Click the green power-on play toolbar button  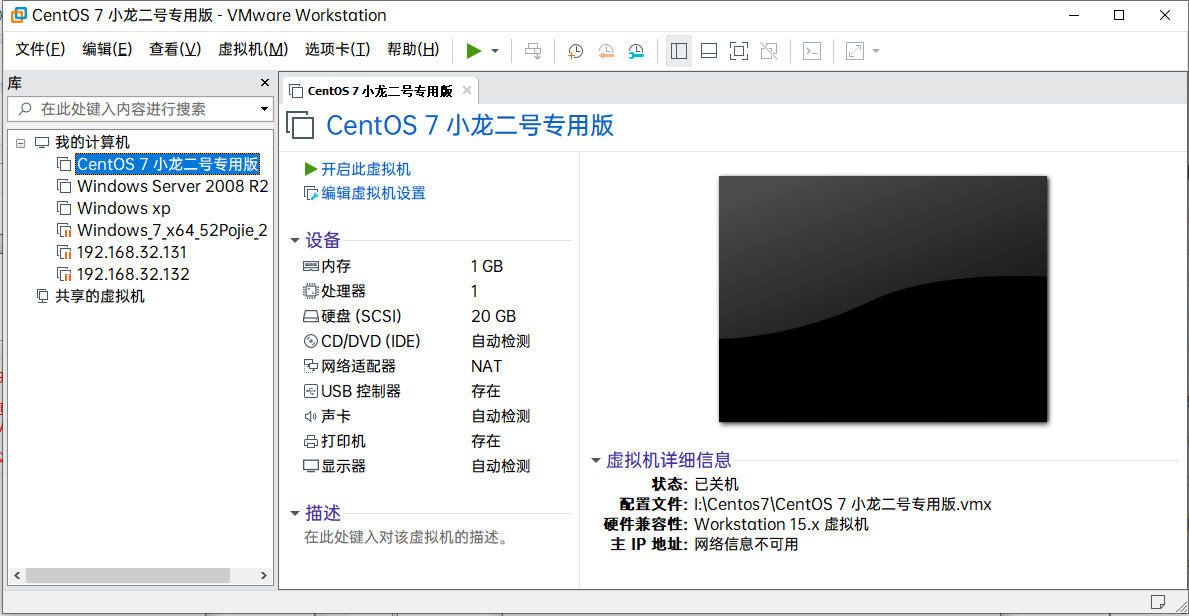[474, 51]
